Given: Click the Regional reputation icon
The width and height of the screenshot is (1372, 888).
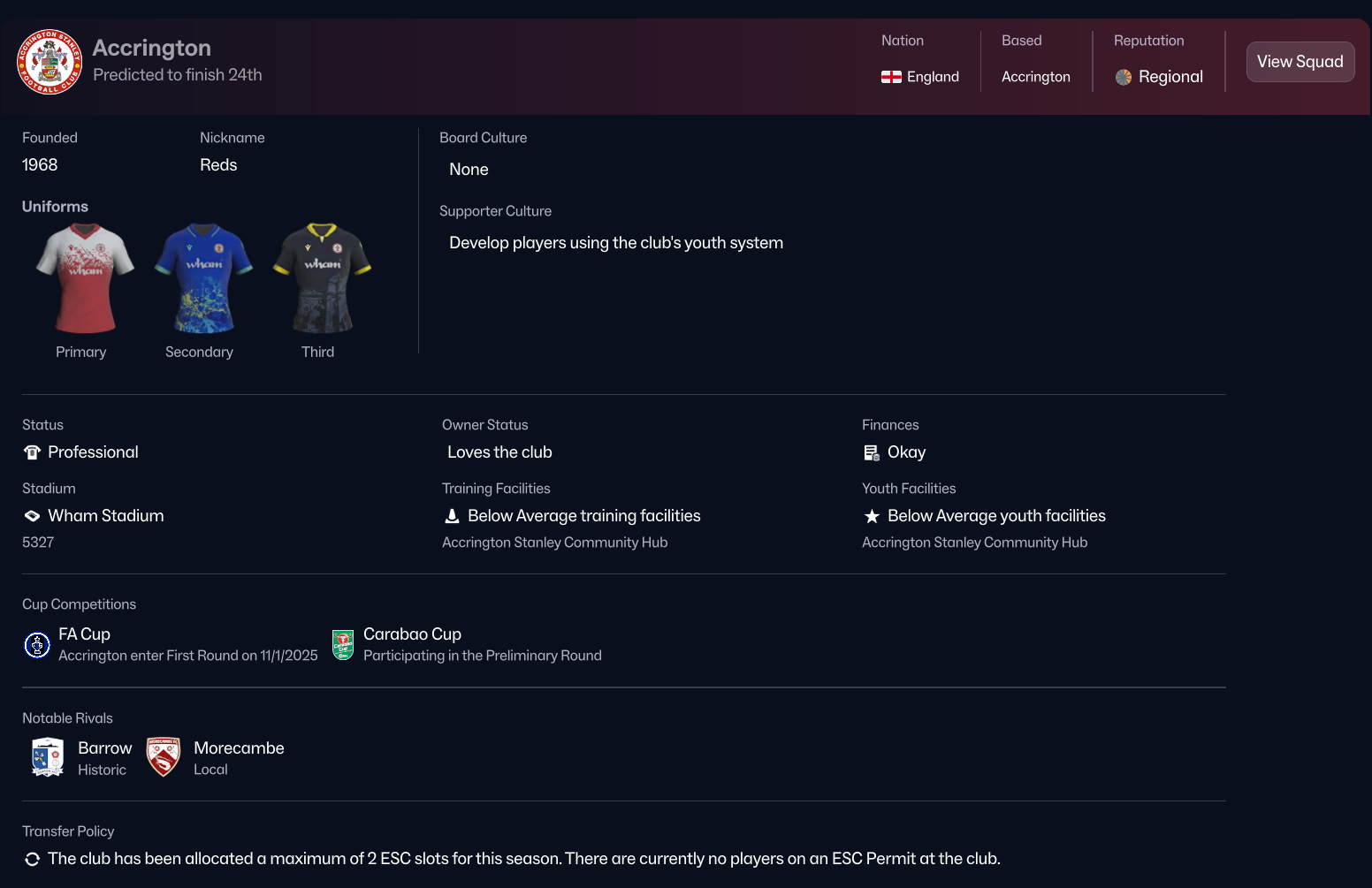Looking at the screenshot, I should pos(1124,77).
